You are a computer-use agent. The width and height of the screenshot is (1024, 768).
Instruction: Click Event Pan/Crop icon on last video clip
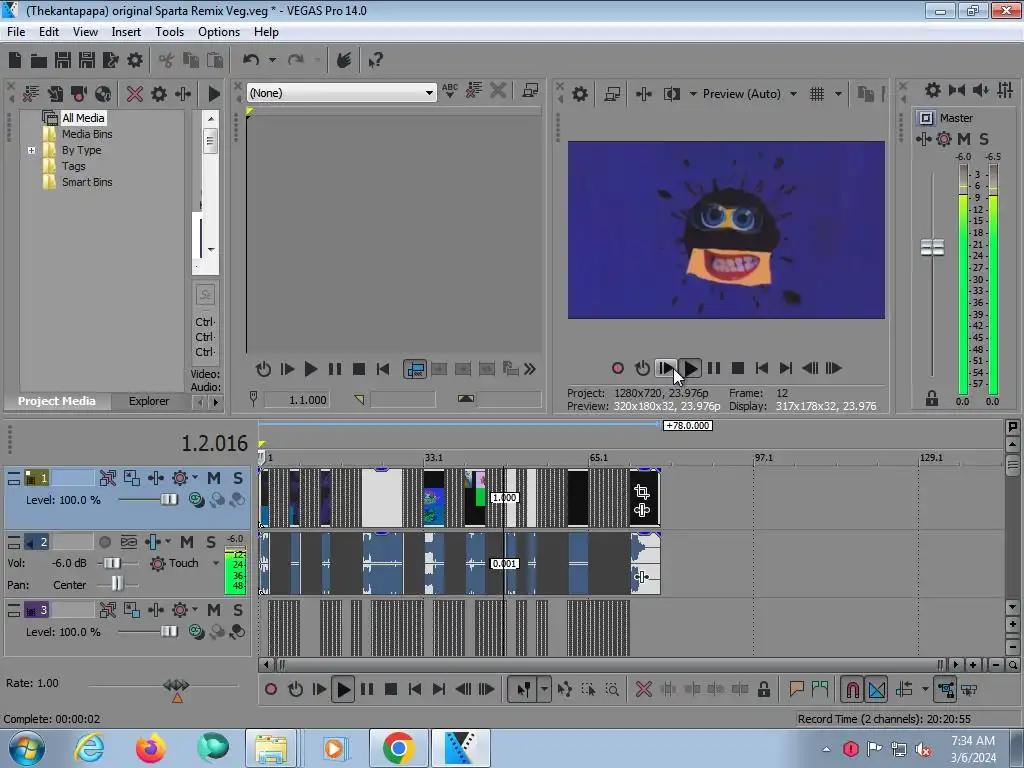coord(641,492)
